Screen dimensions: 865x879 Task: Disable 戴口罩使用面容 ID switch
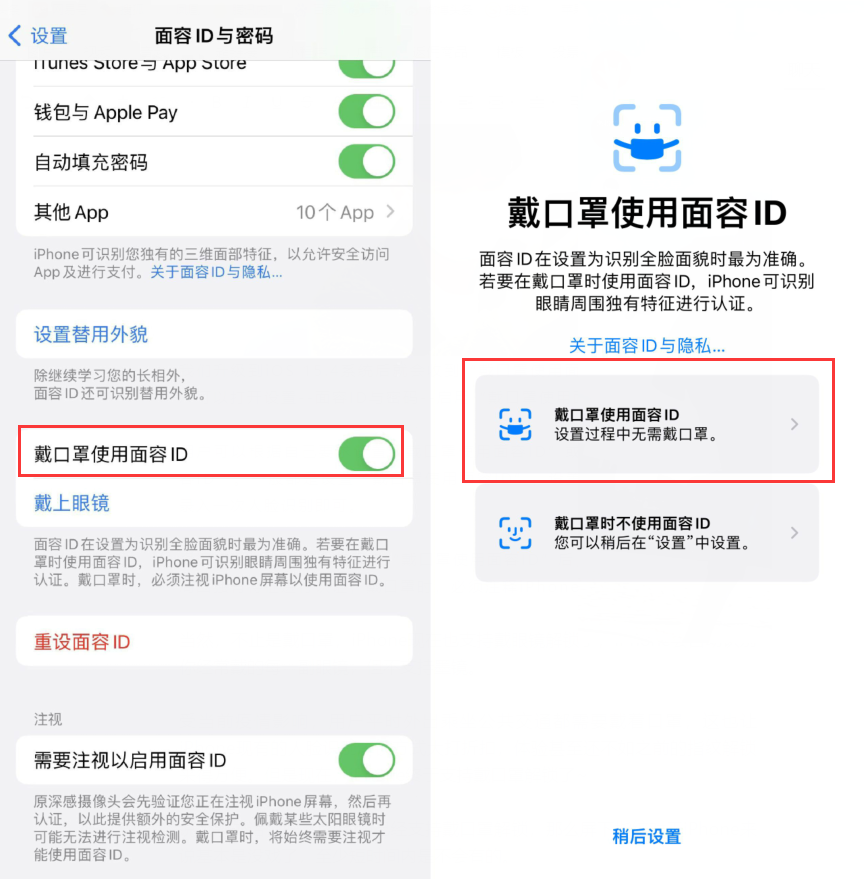367,454
